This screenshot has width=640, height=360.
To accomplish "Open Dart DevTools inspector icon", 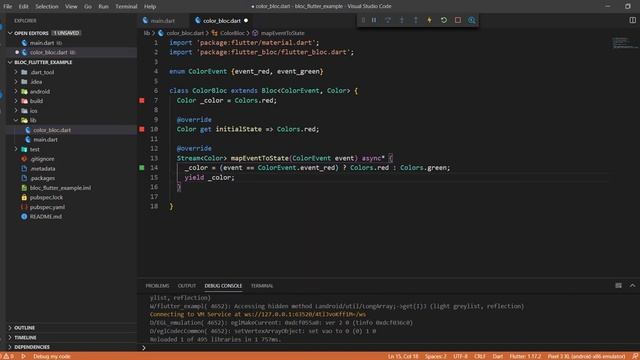I will point(471,20).
